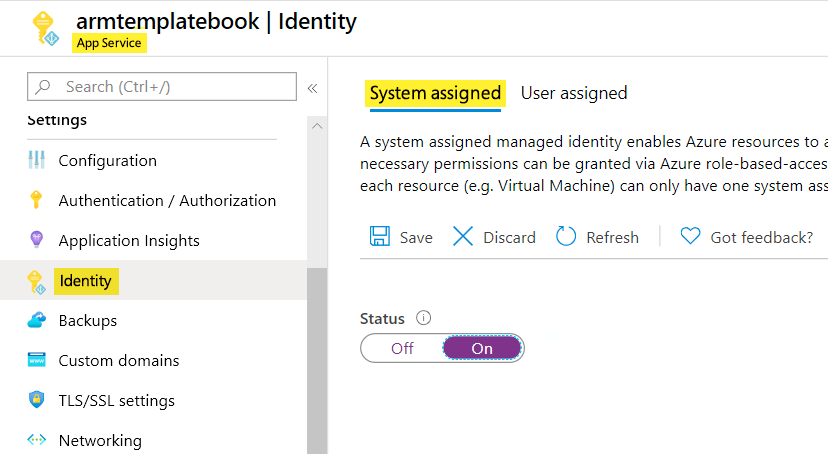Screen dimensions: 828x454
Task: Click the Custom domains www icon
Action: pos(37,360)
